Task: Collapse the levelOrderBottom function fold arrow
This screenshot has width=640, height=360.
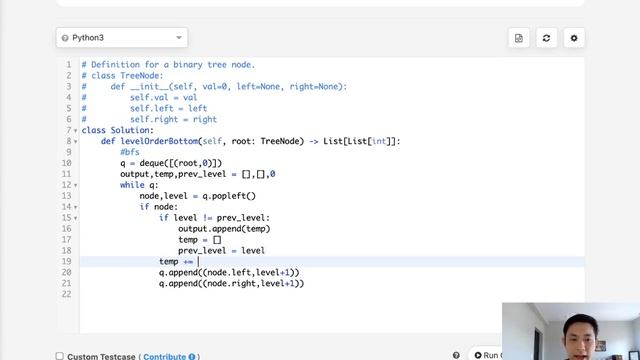Action: pos(76,142)
